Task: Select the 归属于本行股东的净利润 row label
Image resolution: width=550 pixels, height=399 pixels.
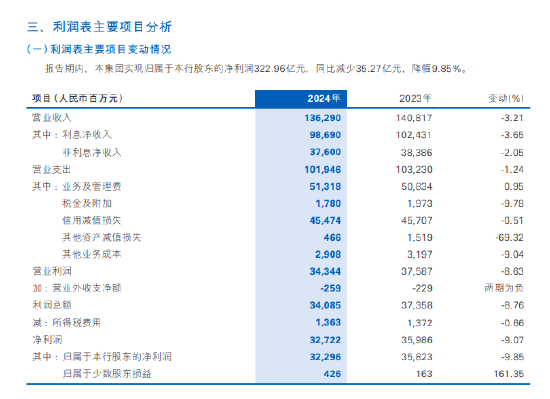Action: pyautogui.click(x=117, y=357)
